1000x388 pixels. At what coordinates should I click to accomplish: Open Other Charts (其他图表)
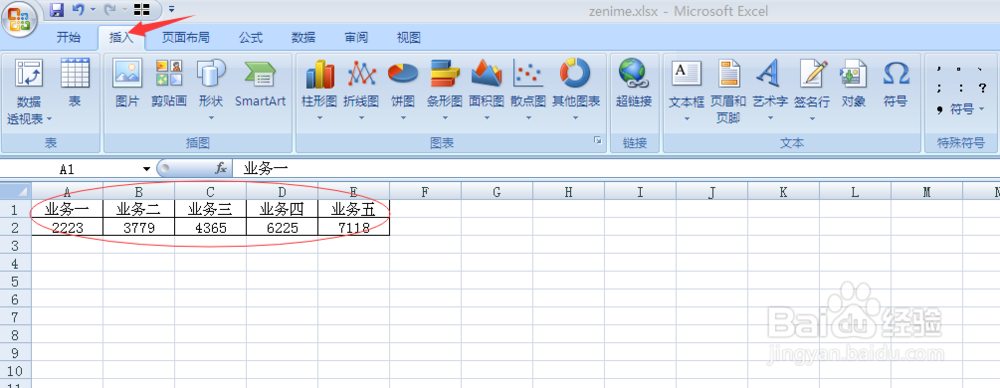[576, 89]
